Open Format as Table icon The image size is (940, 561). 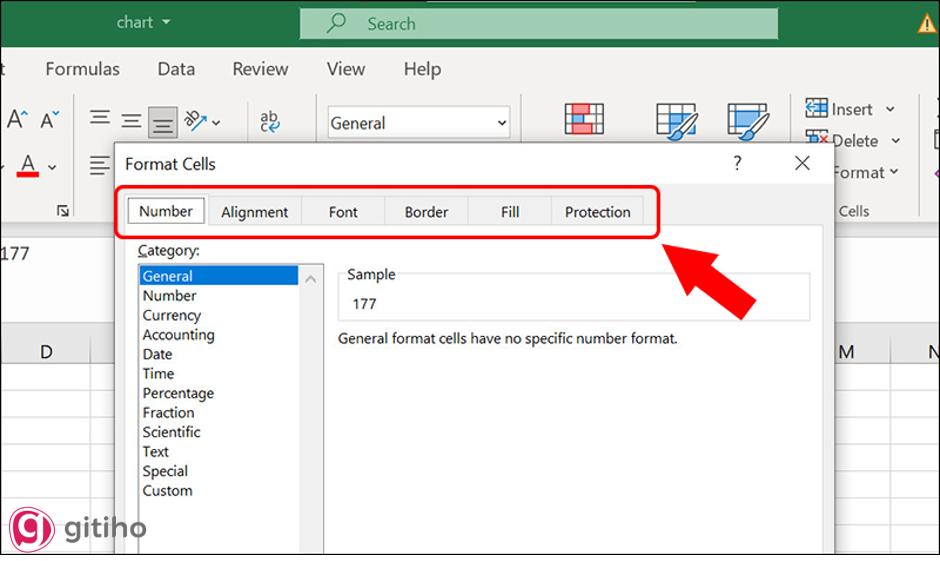click(x=677, y=120)
